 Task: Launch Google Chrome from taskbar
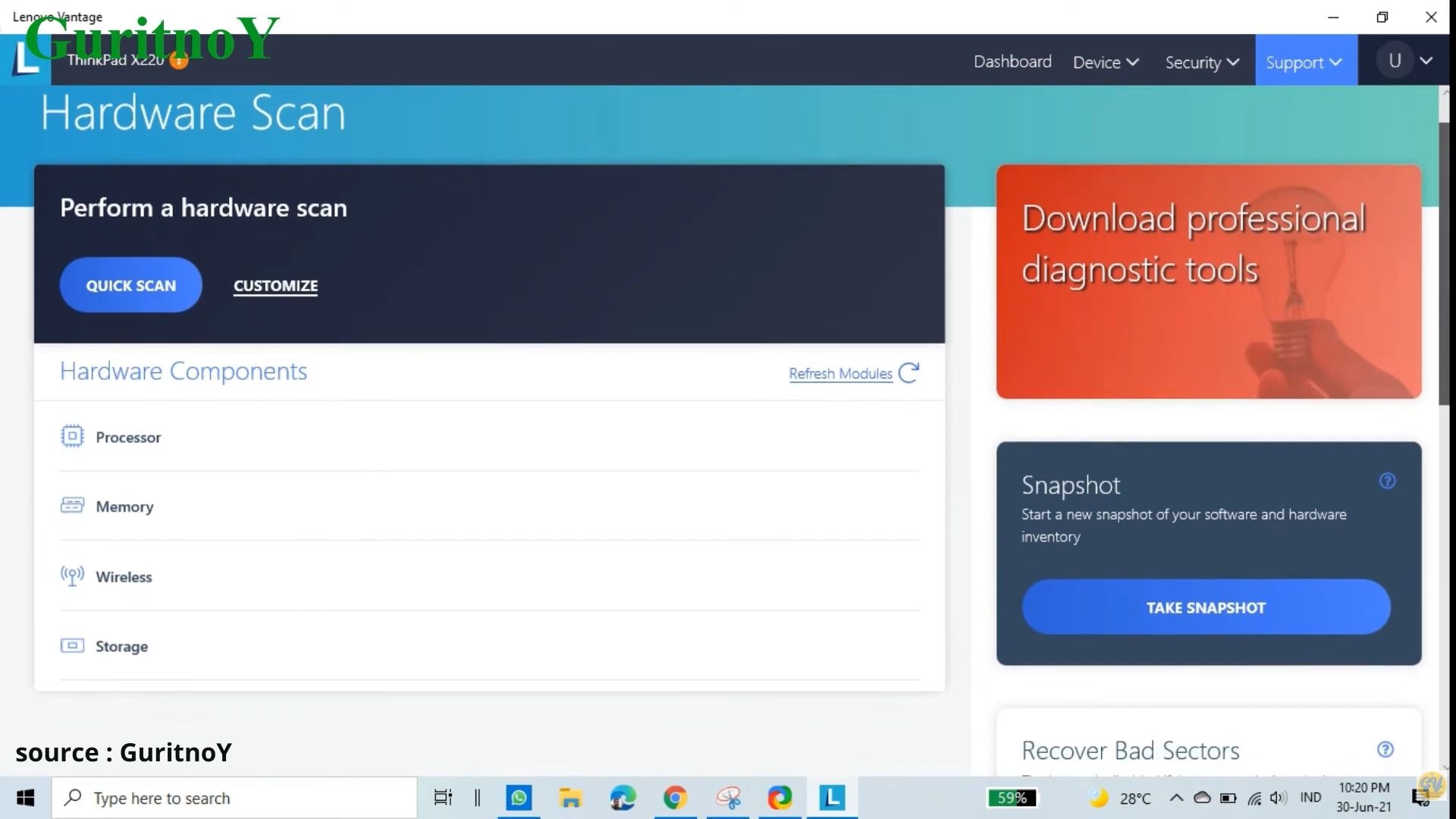coord(675,798)
